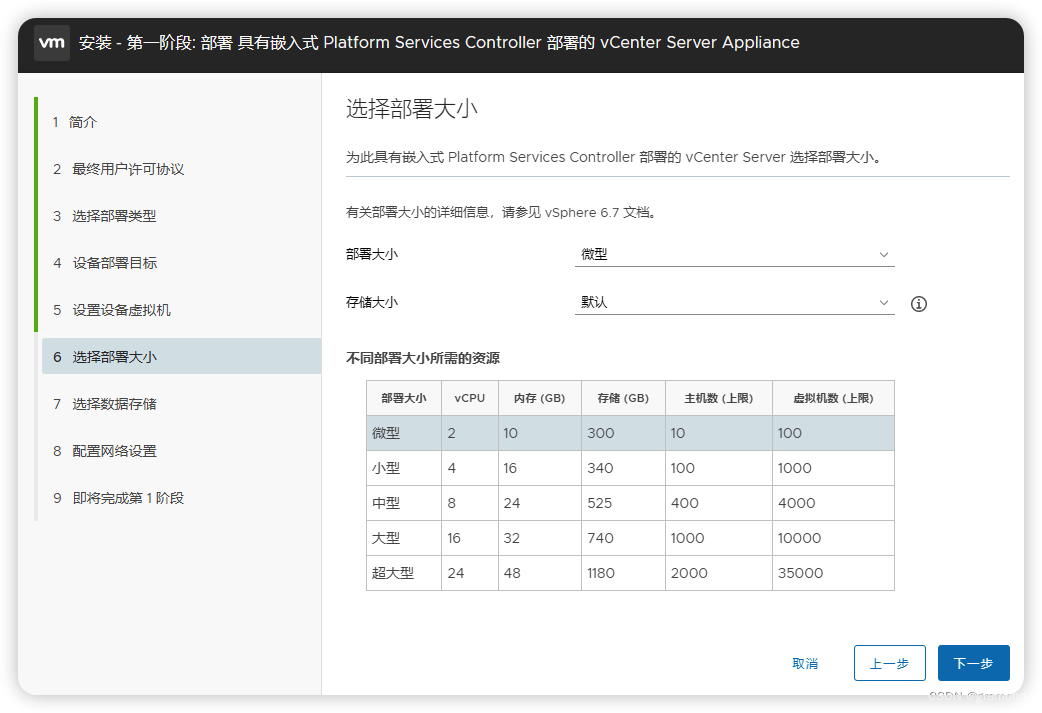Select step 7 选择数据存储
Screen dimensions: 1042x713
(104, 404)
